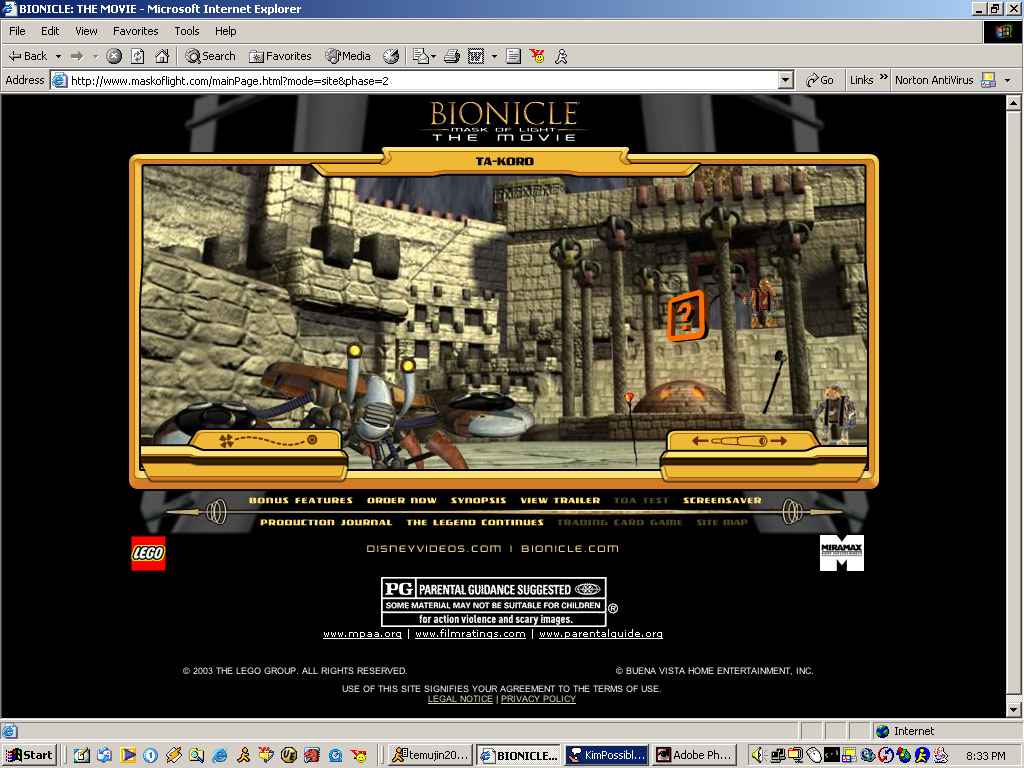Open the ORDER NOW link
The width and height of the screenshot is (1024, 768).
click(x=402, y=500)
